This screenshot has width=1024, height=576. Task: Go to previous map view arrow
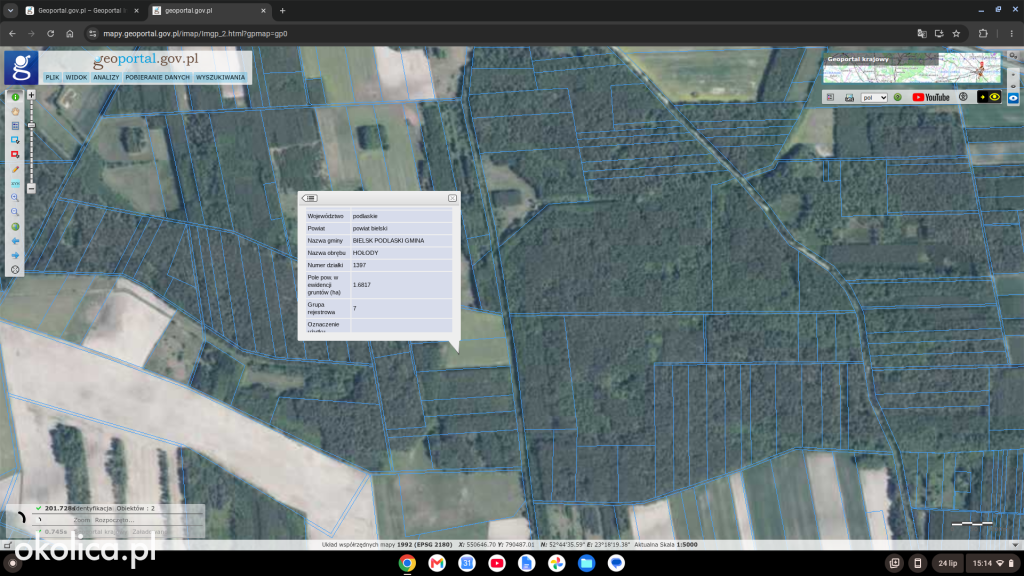click(x=15, y=241)
